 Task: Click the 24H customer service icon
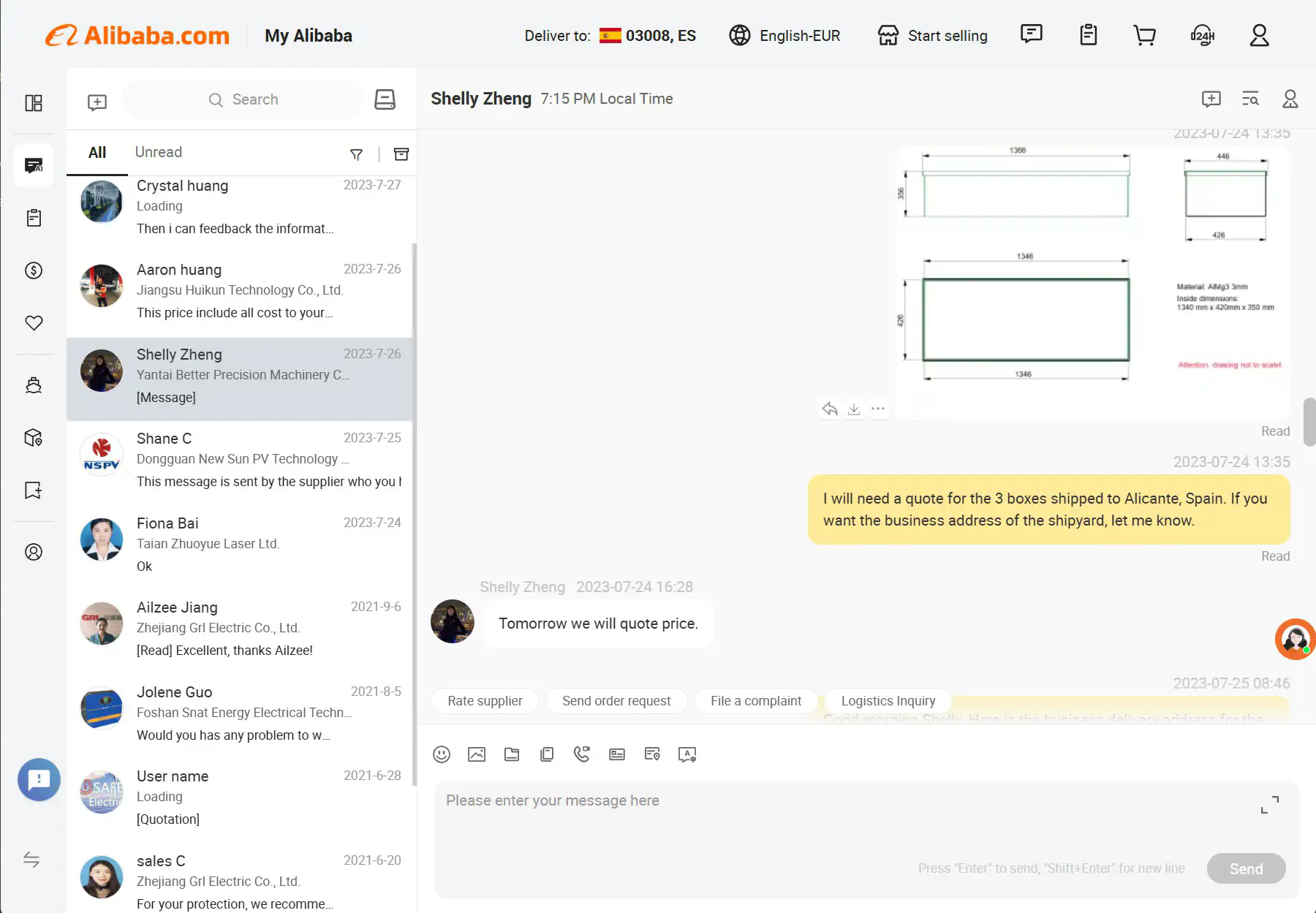(x=1202, y=34)
